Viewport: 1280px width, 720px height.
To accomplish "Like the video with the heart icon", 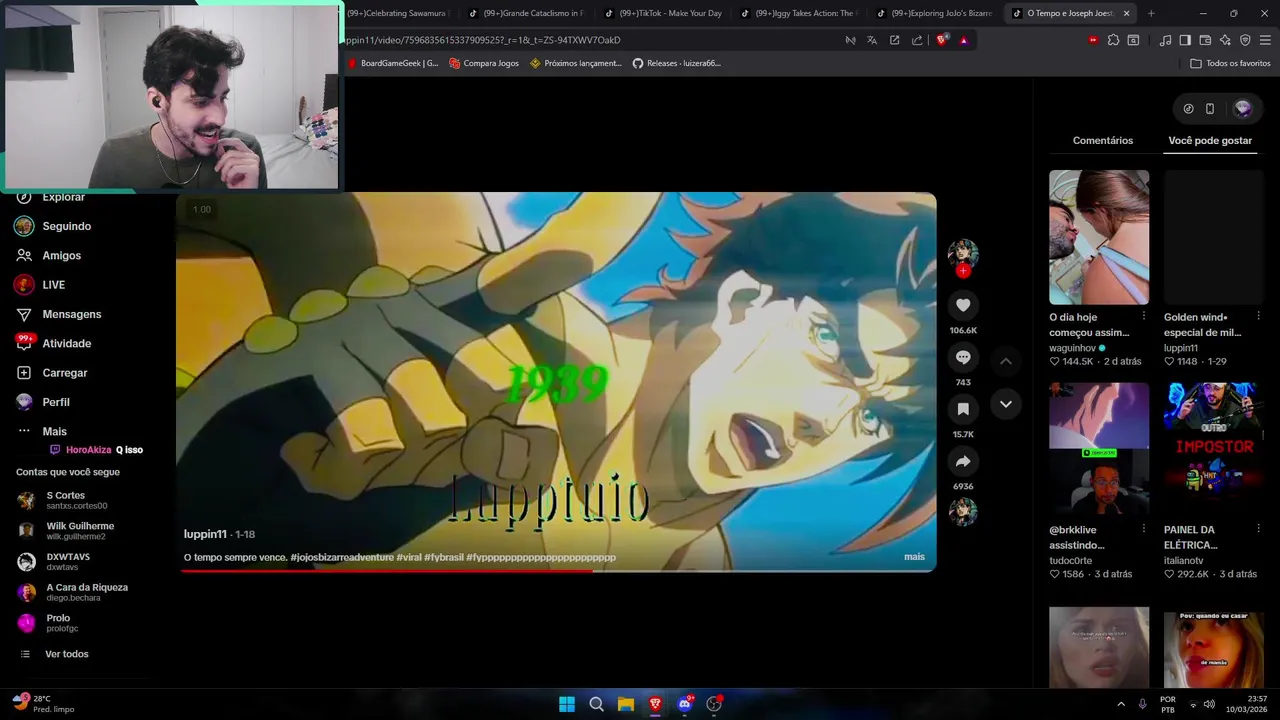I will (x=963, y=305).
